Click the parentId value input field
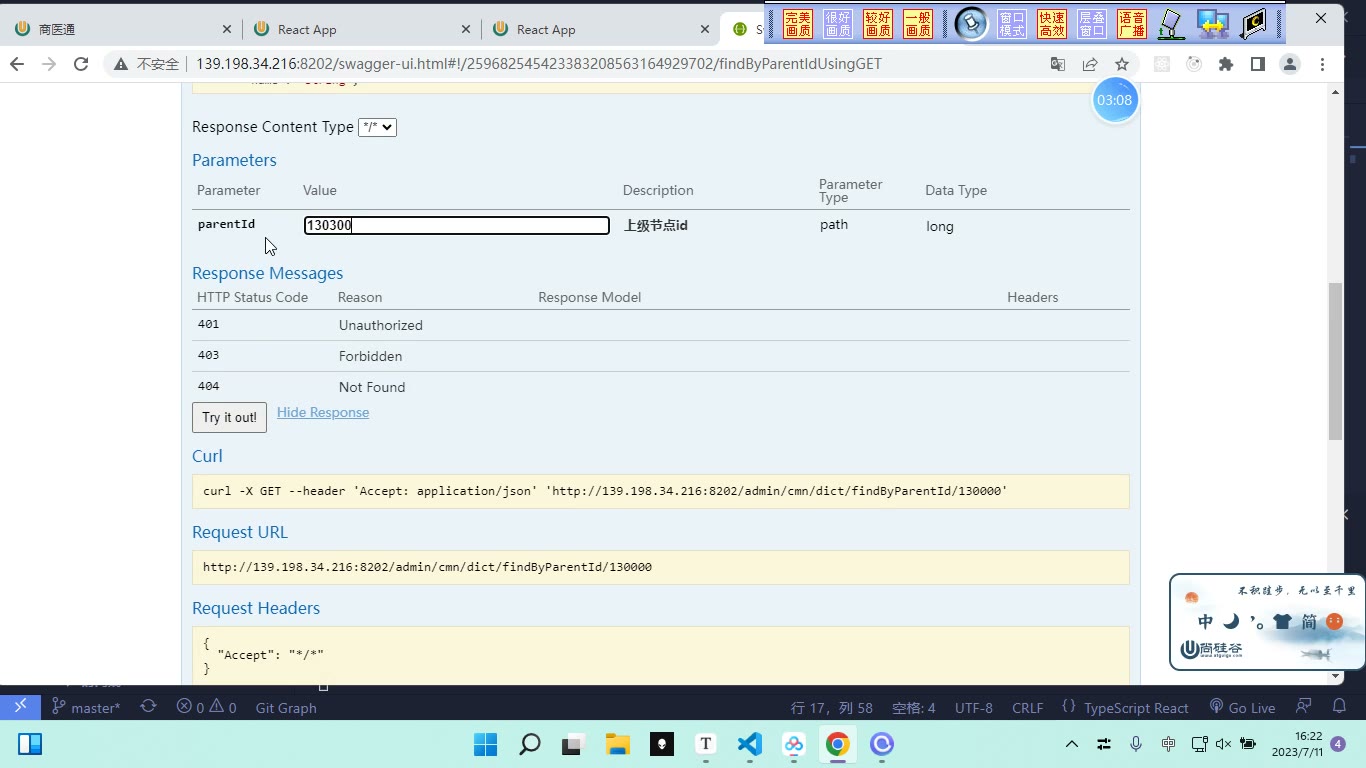The height and width of the screenshot is (768, 1366). [457, 226]
